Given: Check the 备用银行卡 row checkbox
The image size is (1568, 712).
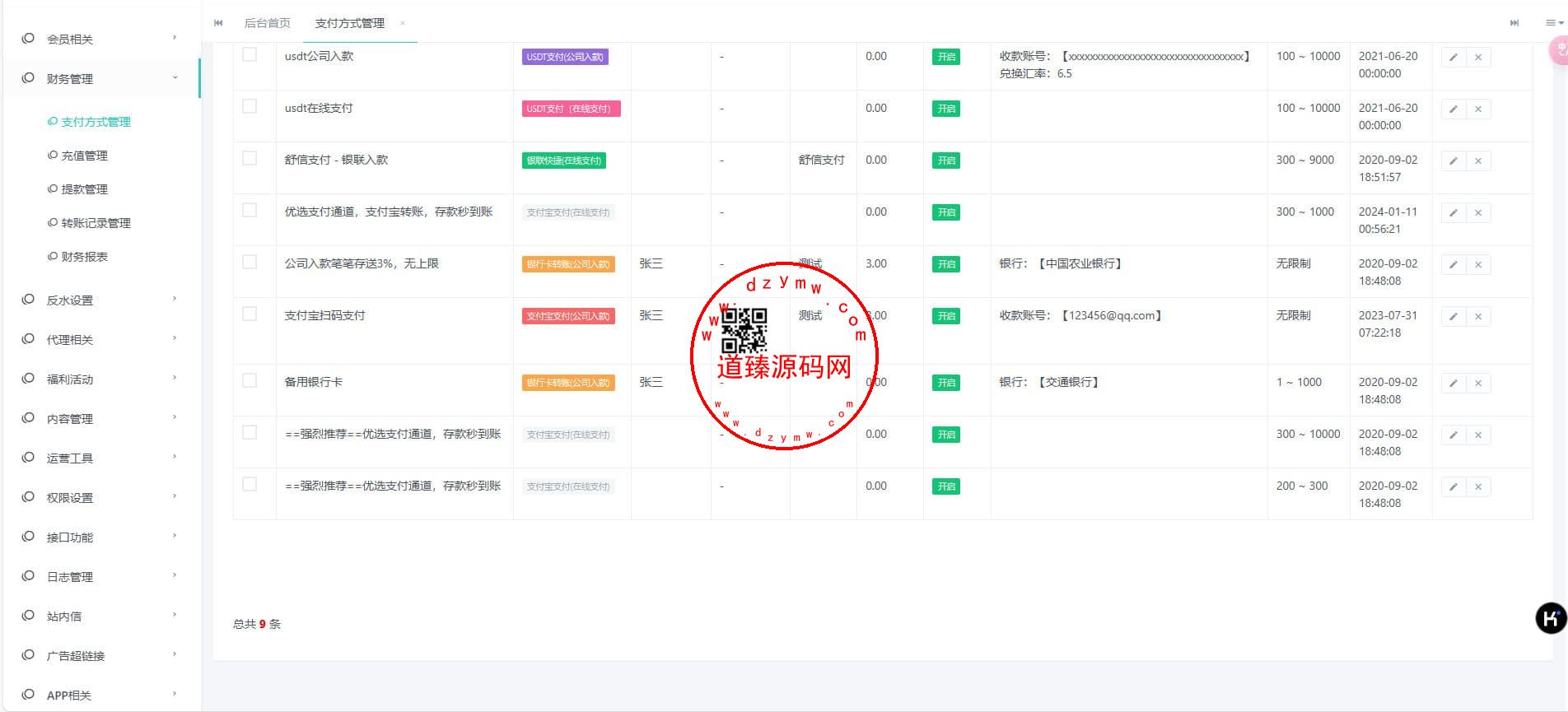Looking at the screenshot, I should click(x=250, y=380).
